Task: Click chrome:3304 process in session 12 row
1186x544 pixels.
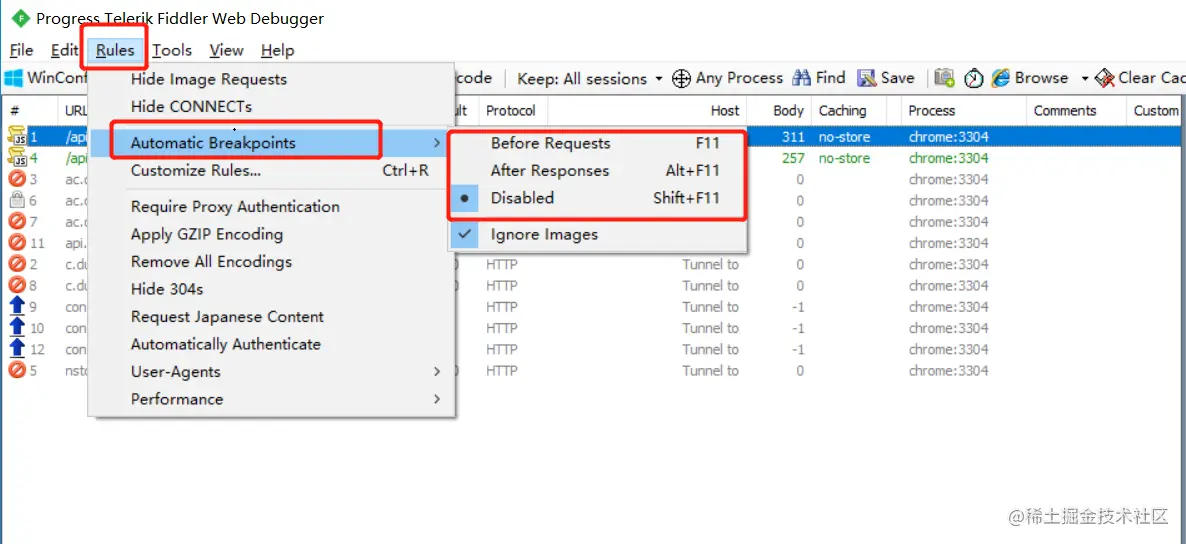Action: click(948, 350)
